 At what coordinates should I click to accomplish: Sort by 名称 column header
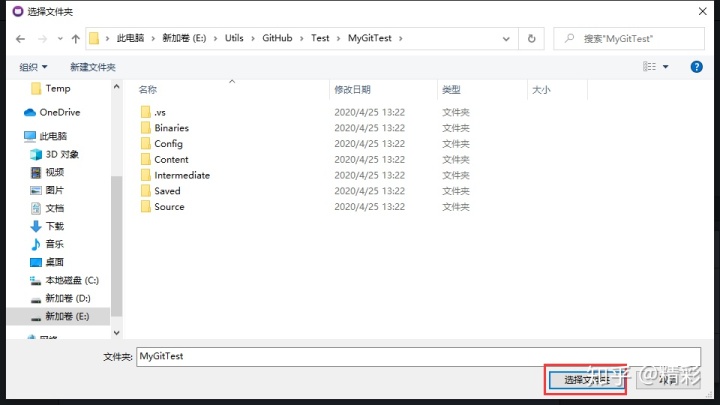148,90
